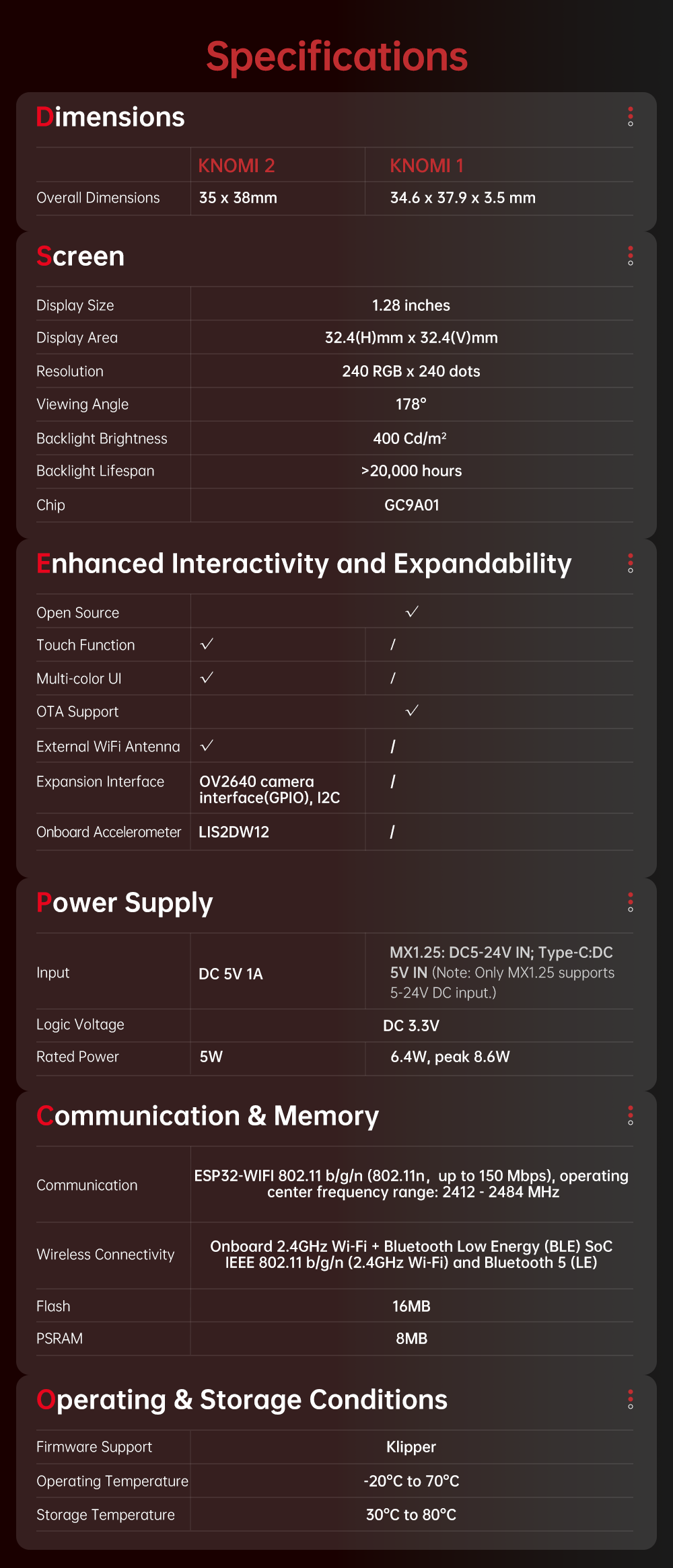673x1568 pixels.
Task: Click the Specifications title
Action: tap(336, 57)
